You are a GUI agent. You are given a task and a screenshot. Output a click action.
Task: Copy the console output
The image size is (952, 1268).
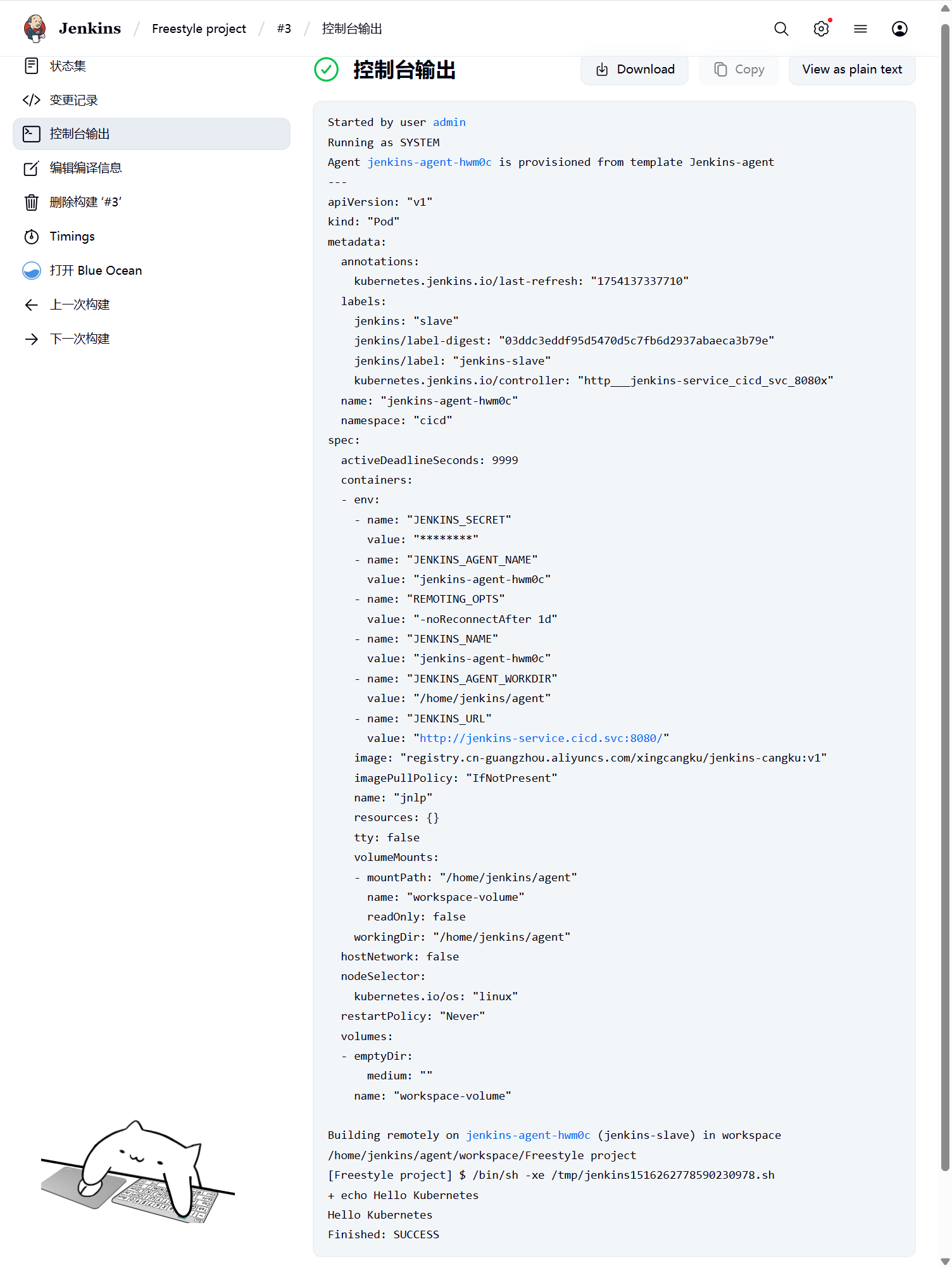pyautogui.click(x=739, y=70)
